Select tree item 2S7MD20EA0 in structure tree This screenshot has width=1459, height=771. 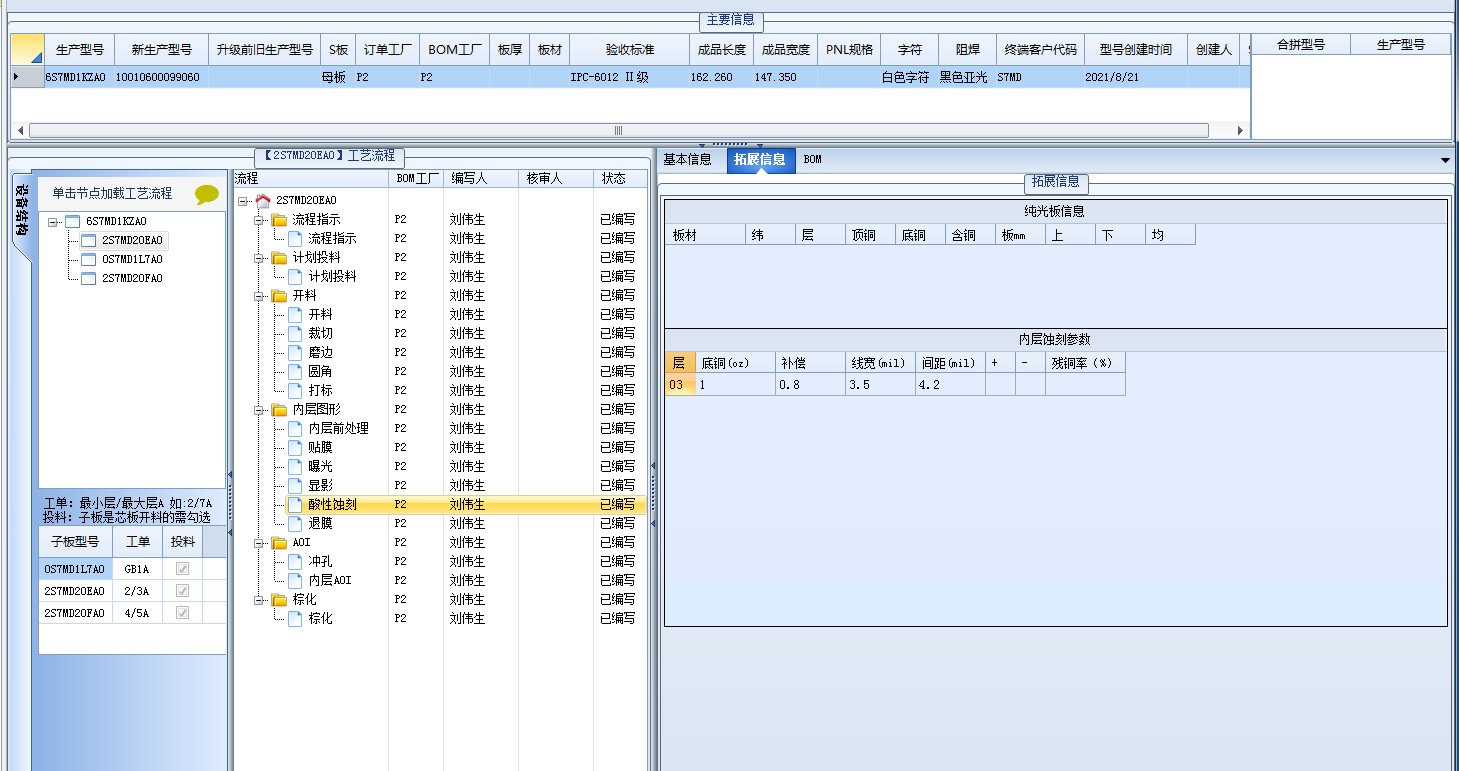tap(131, 240)
